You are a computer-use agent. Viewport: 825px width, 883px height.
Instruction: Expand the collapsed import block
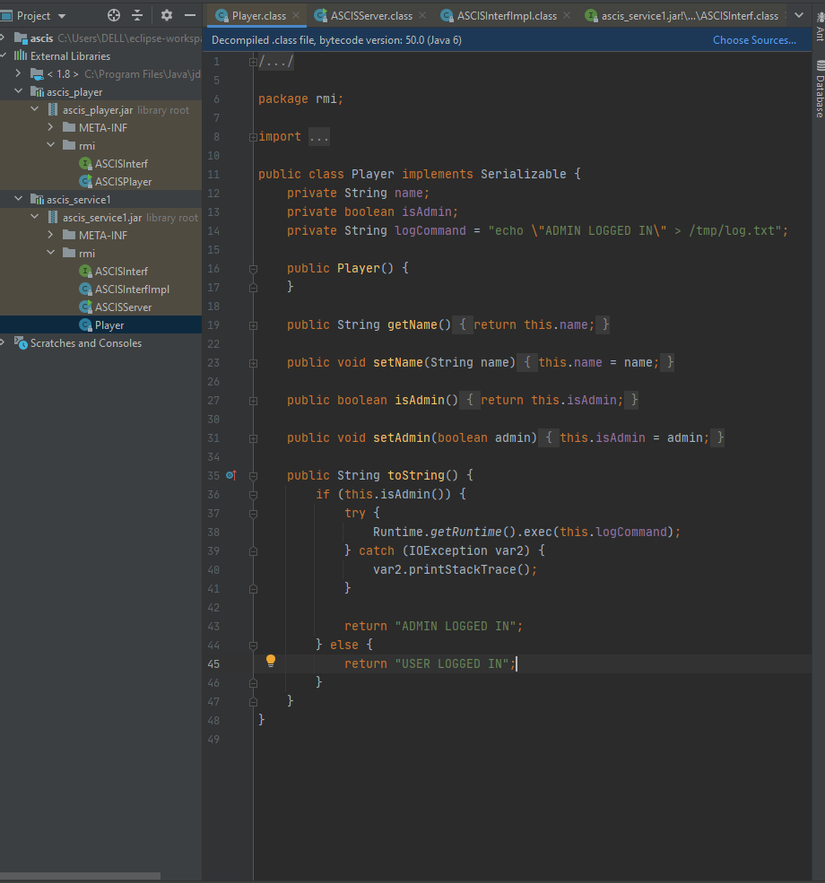click(319, 137)
